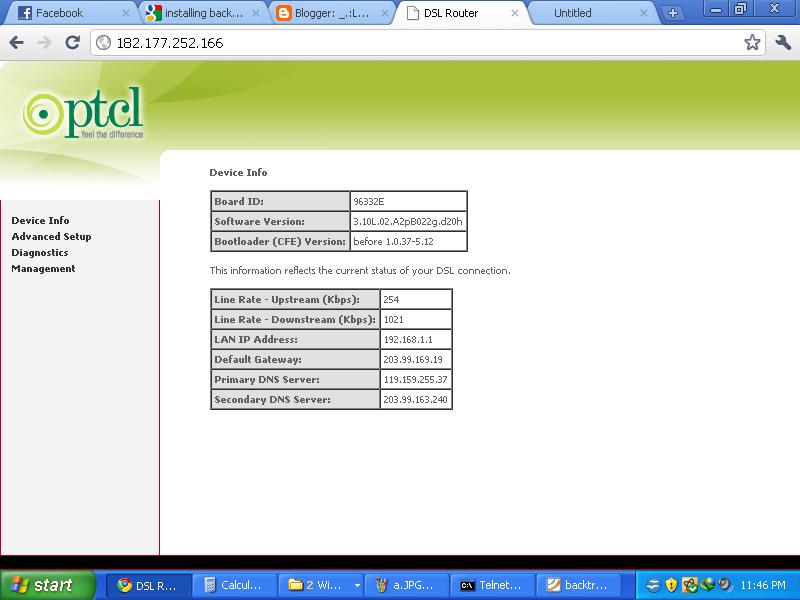Viewport: 800px width, 600px height.
Task: Open Chrome's wrench settings menu
Action: 781,44
